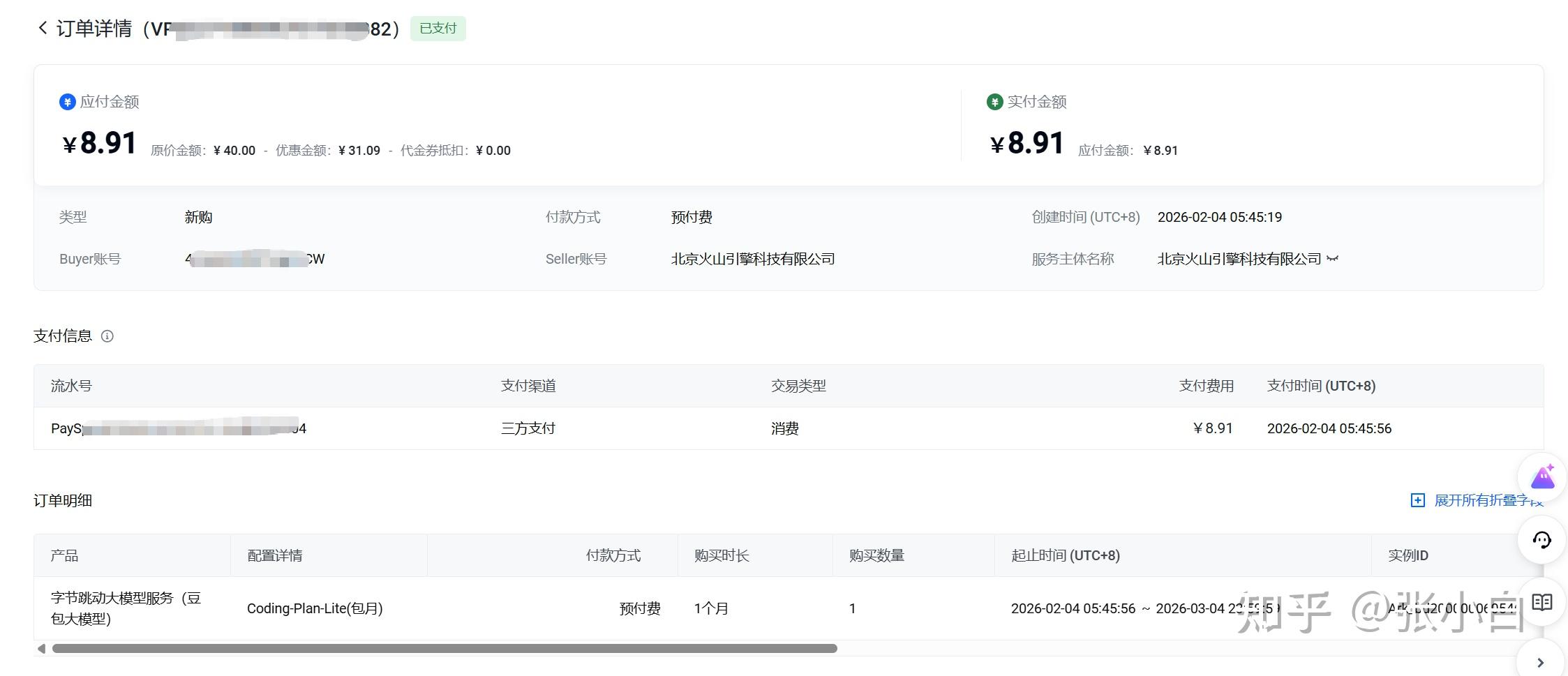The height and width of the screenshot is (676, 1568).
Task: Click the Coding-Plan-Lite(包月) configuration cell
Action: click(315, 608)
